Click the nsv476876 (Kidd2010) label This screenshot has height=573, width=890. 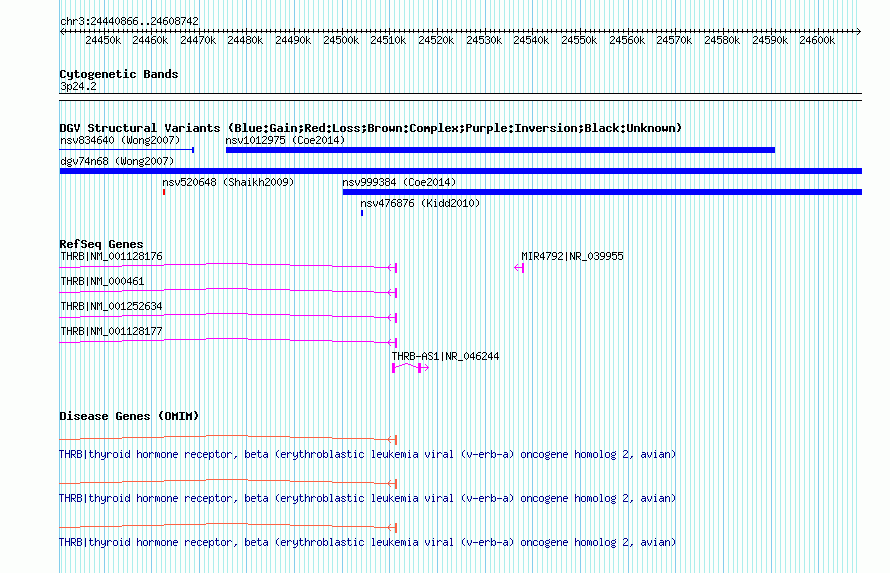[x=420, y=203]
